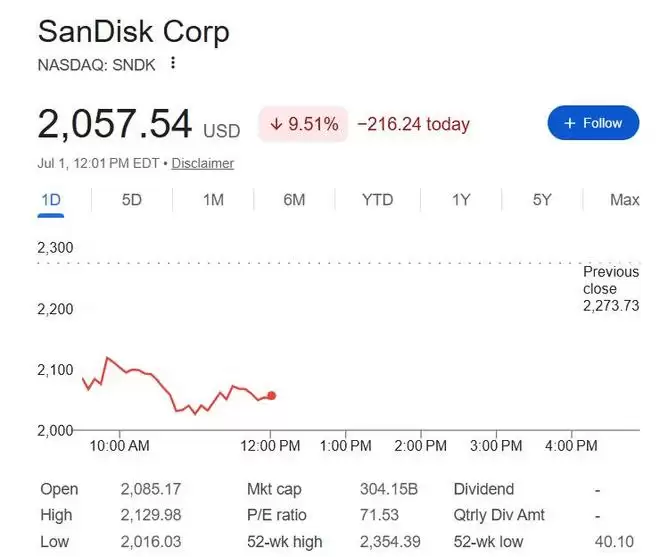660x557 pixels.
Task: Click the P/E ratio value 71.53
Action: point(379,515)
